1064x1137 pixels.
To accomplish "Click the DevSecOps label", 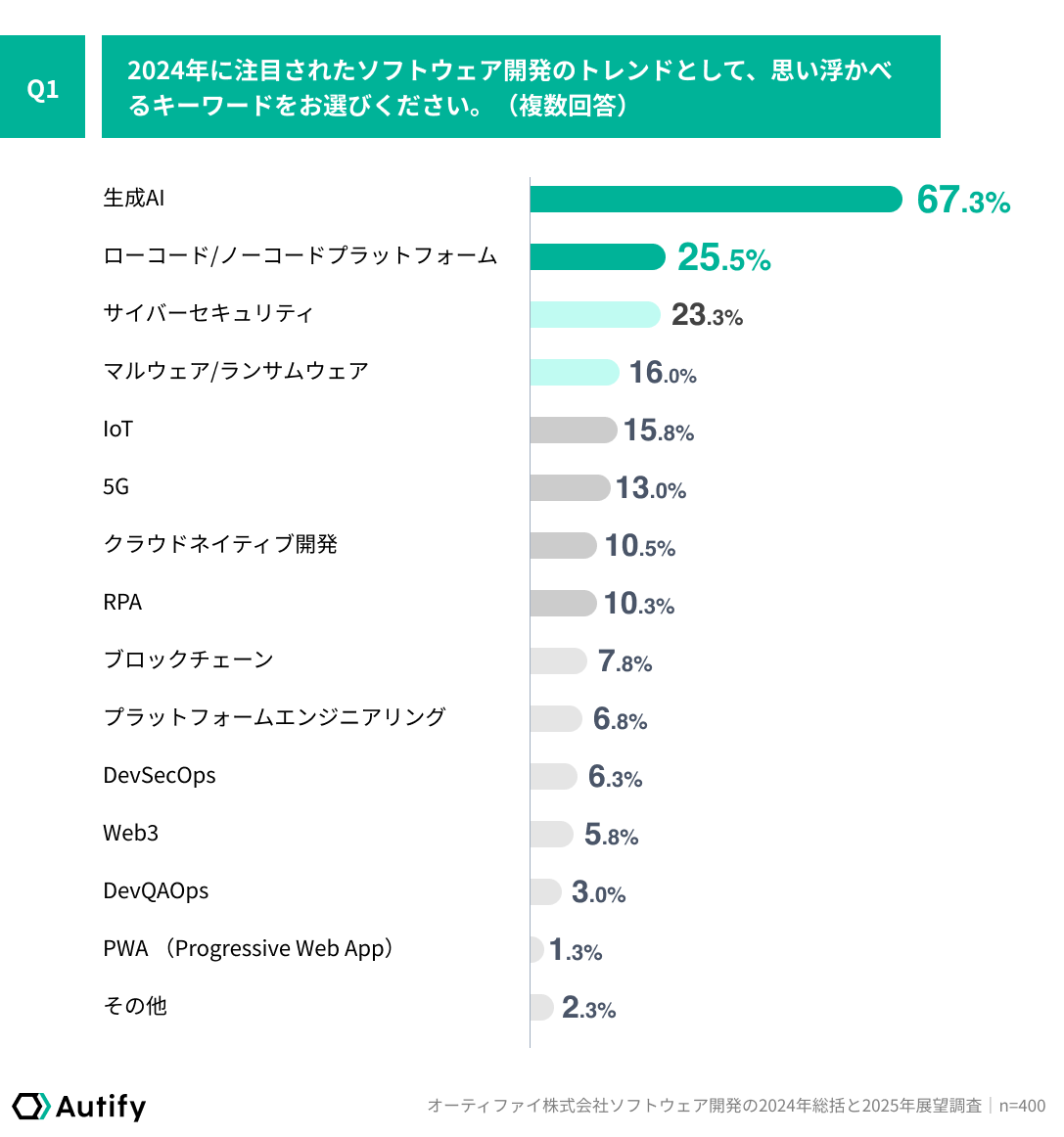I will click(160, 775).
